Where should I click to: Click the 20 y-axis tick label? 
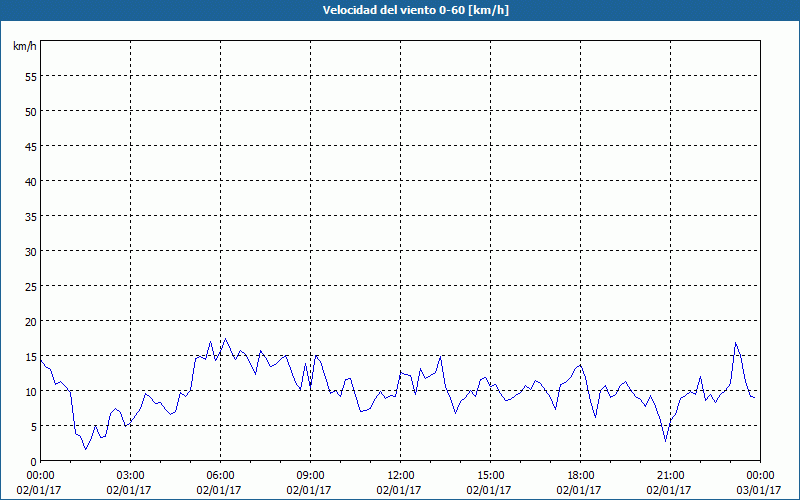click(x=31, y=321)
